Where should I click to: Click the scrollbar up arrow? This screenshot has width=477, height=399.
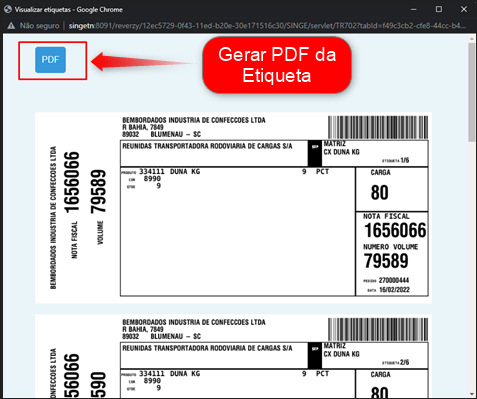tap(472, 39)
